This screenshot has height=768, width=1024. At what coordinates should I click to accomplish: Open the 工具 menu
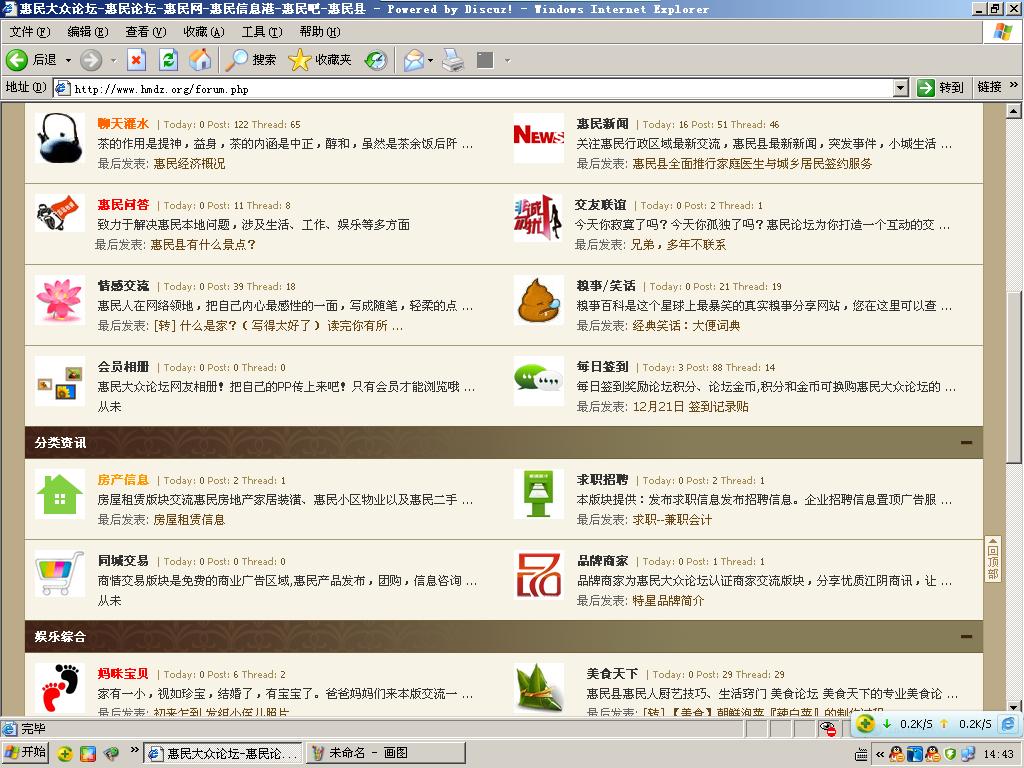point(261,32)
